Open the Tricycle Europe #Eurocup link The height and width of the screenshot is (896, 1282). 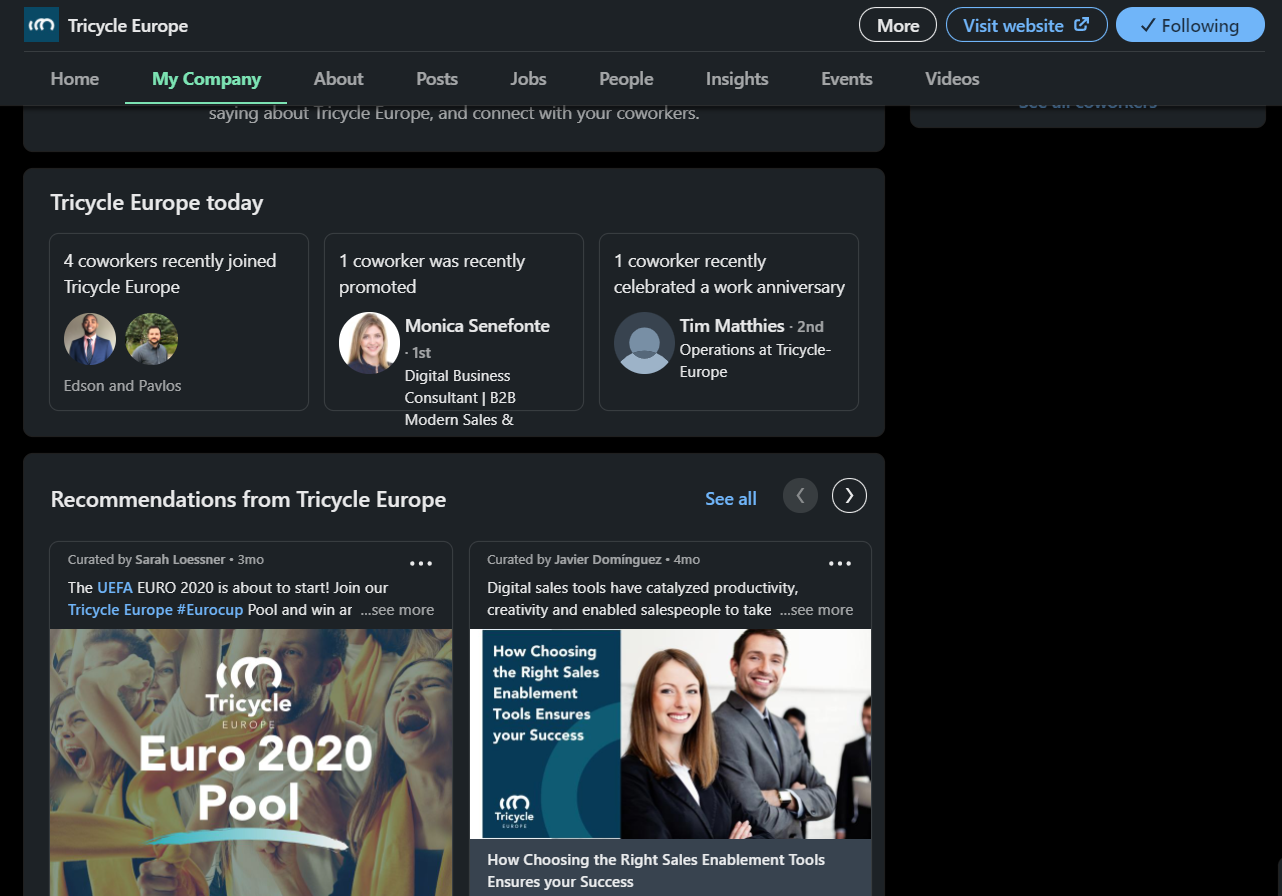[154, 609]
